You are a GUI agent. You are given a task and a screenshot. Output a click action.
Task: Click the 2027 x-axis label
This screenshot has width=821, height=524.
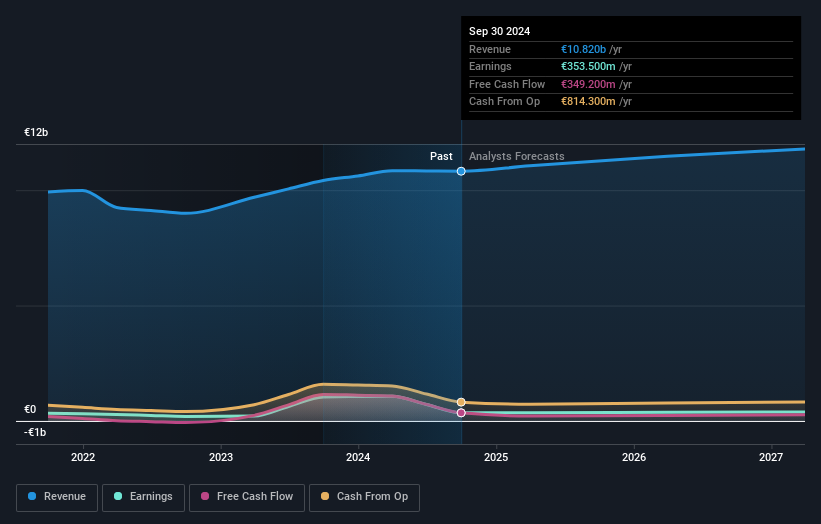771,457
